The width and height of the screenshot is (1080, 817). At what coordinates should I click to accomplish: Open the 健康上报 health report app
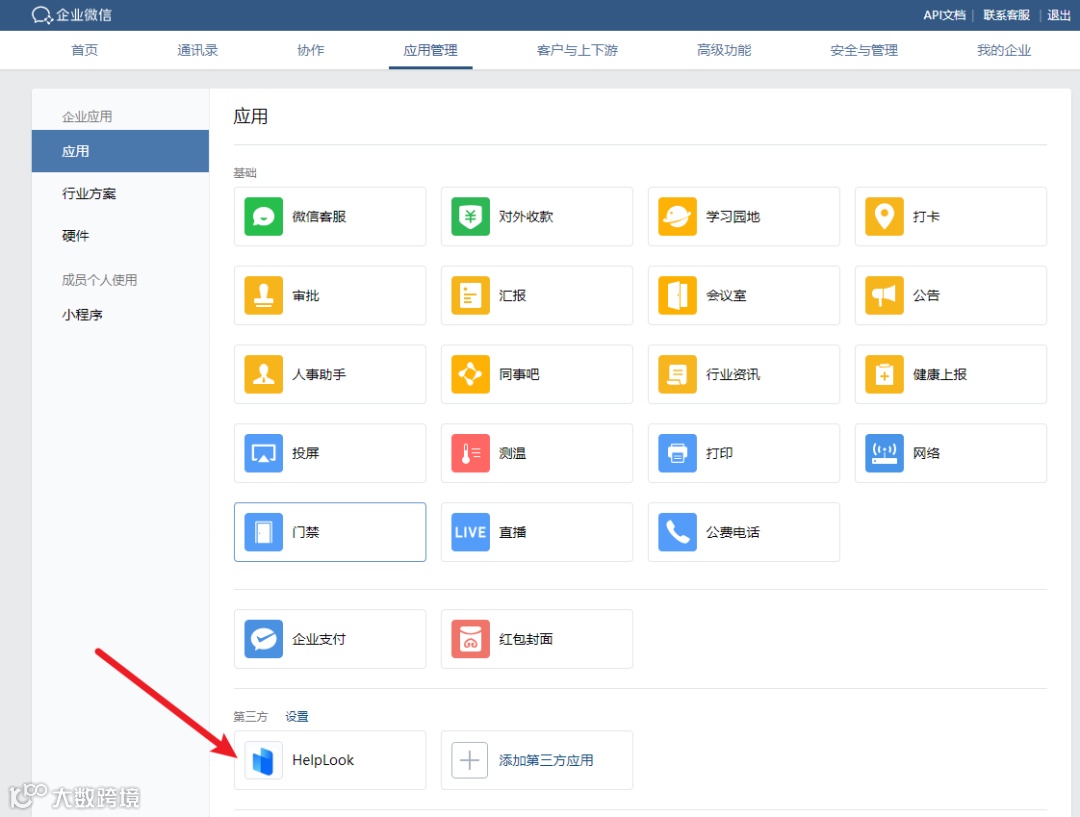950,374
